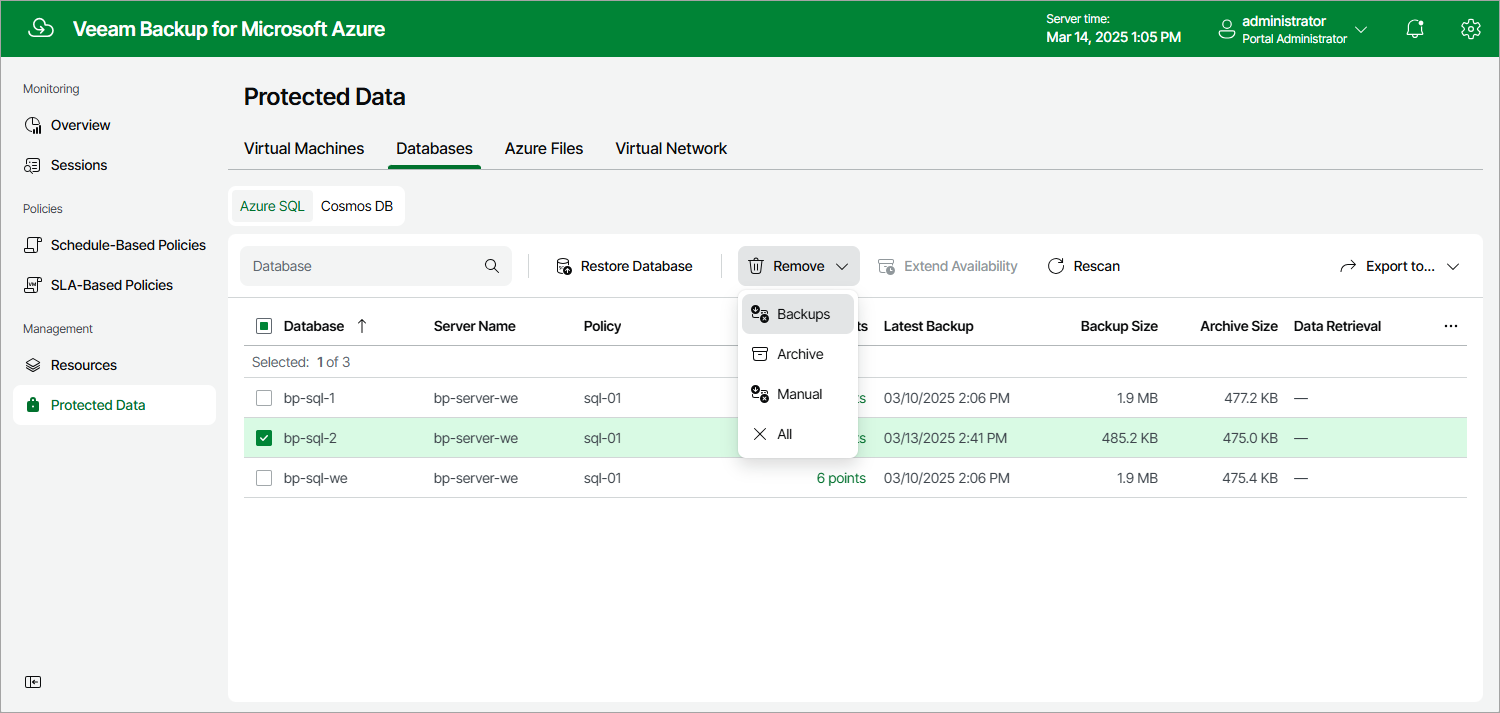
Task: Click the Archive Size column header
Action: [1239, 326]
